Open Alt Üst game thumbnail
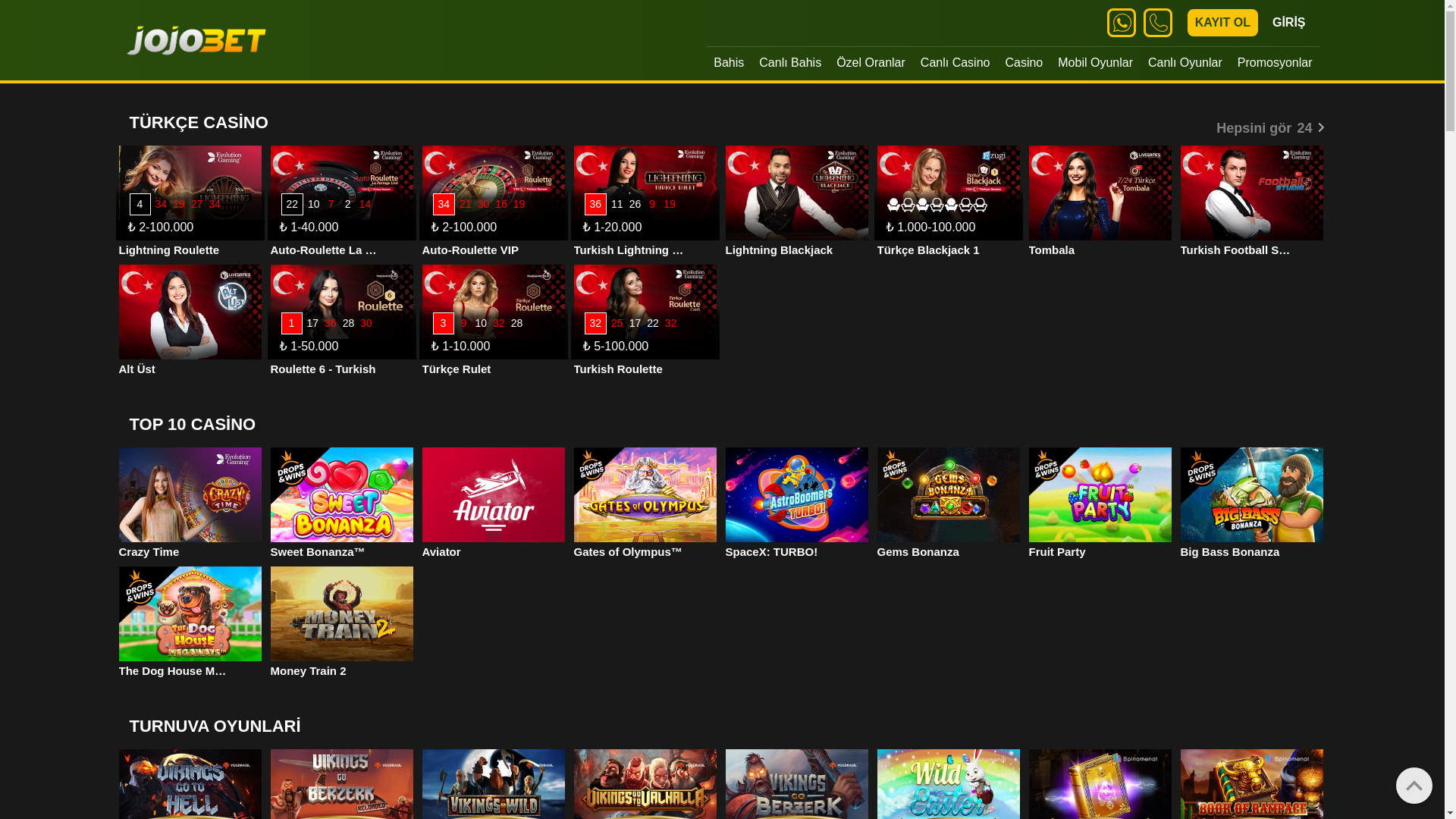This screenshot has width=1456, height=819. 190,312
